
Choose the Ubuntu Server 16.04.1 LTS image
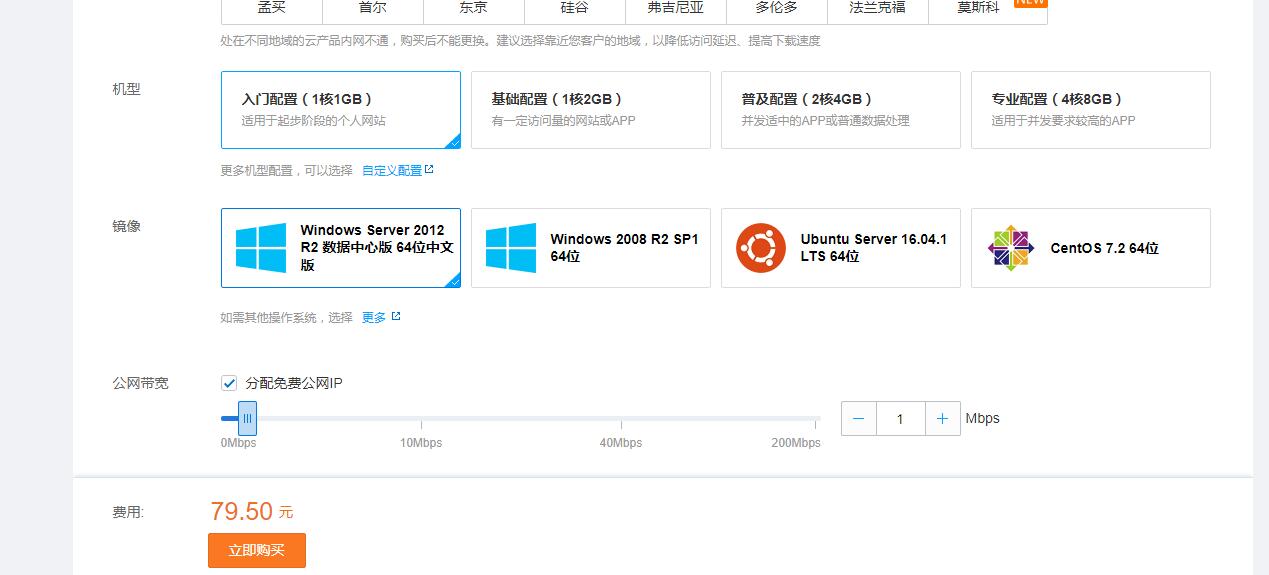(x=841, y=248)
